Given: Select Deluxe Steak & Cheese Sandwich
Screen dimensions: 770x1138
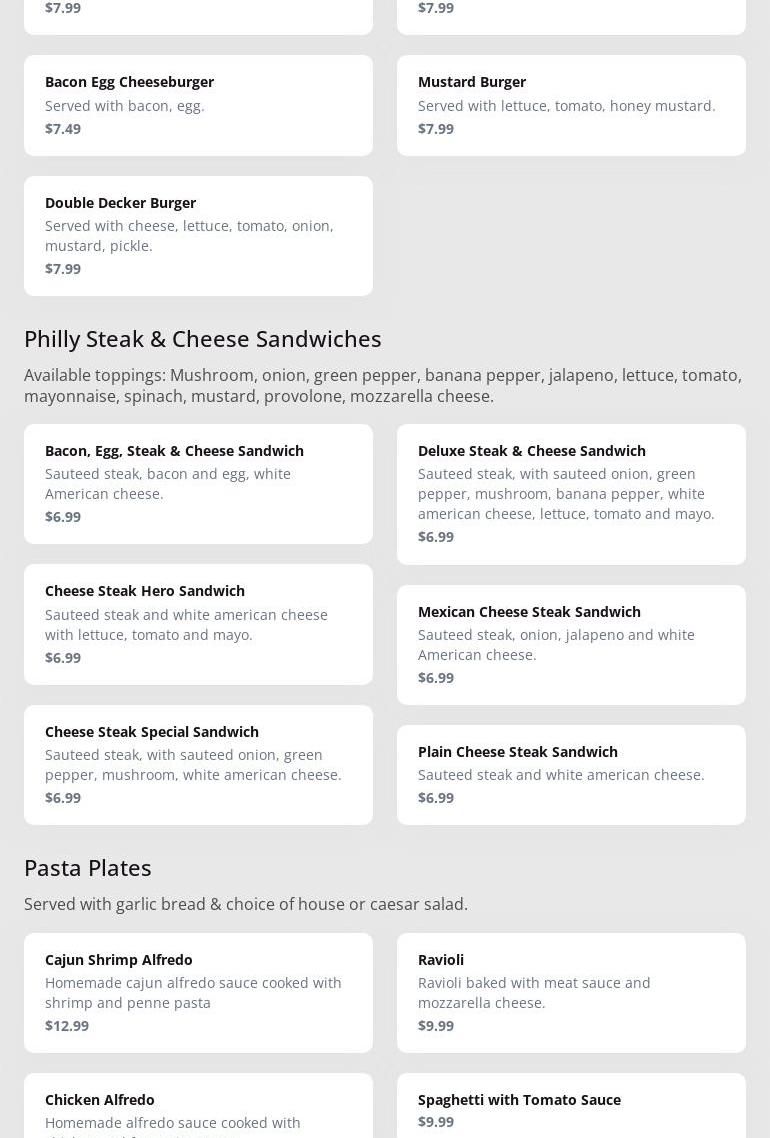Looking at the screenshot, I should (571, 494).
